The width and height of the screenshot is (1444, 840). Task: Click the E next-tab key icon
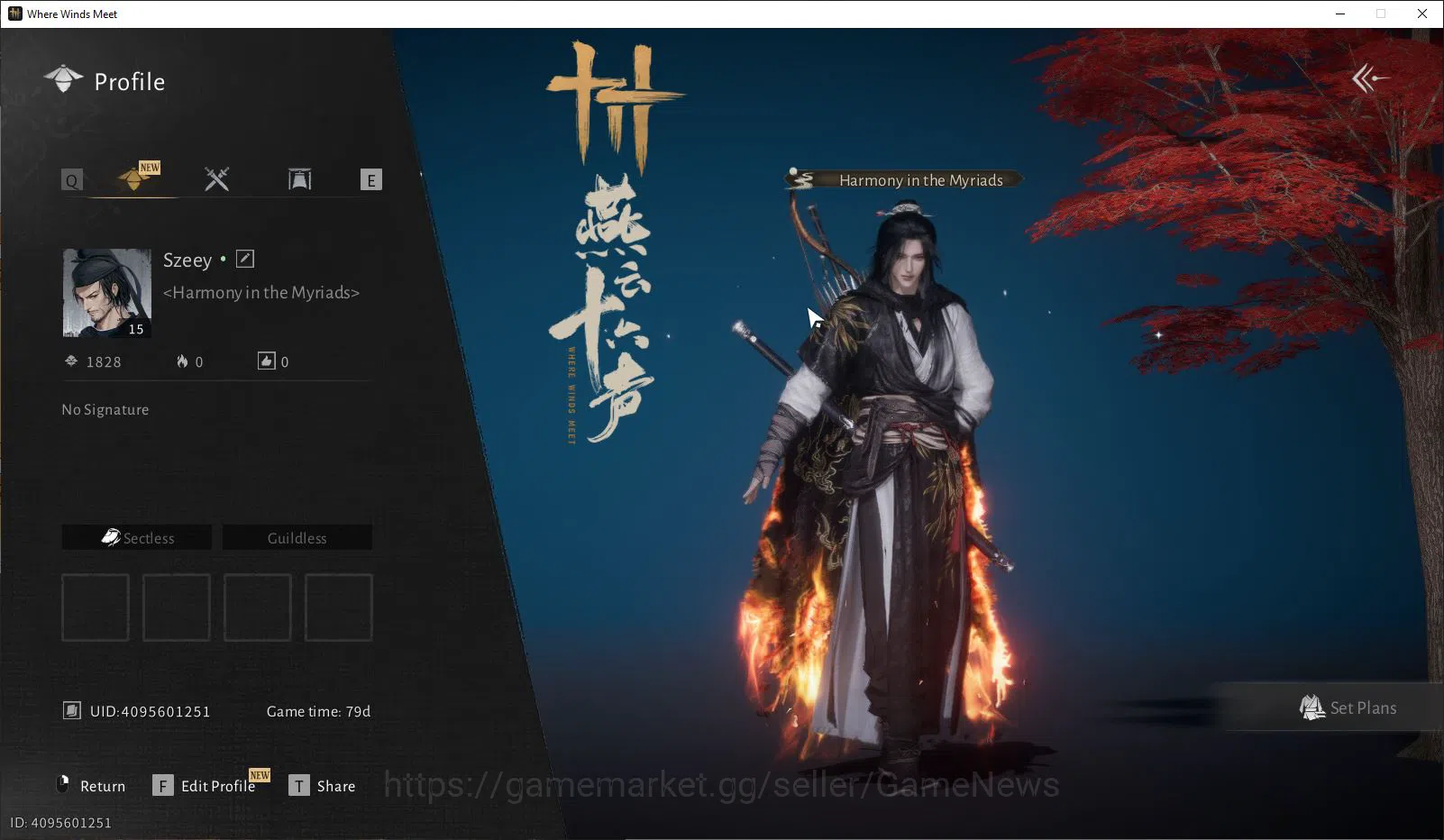click(370, 179)
